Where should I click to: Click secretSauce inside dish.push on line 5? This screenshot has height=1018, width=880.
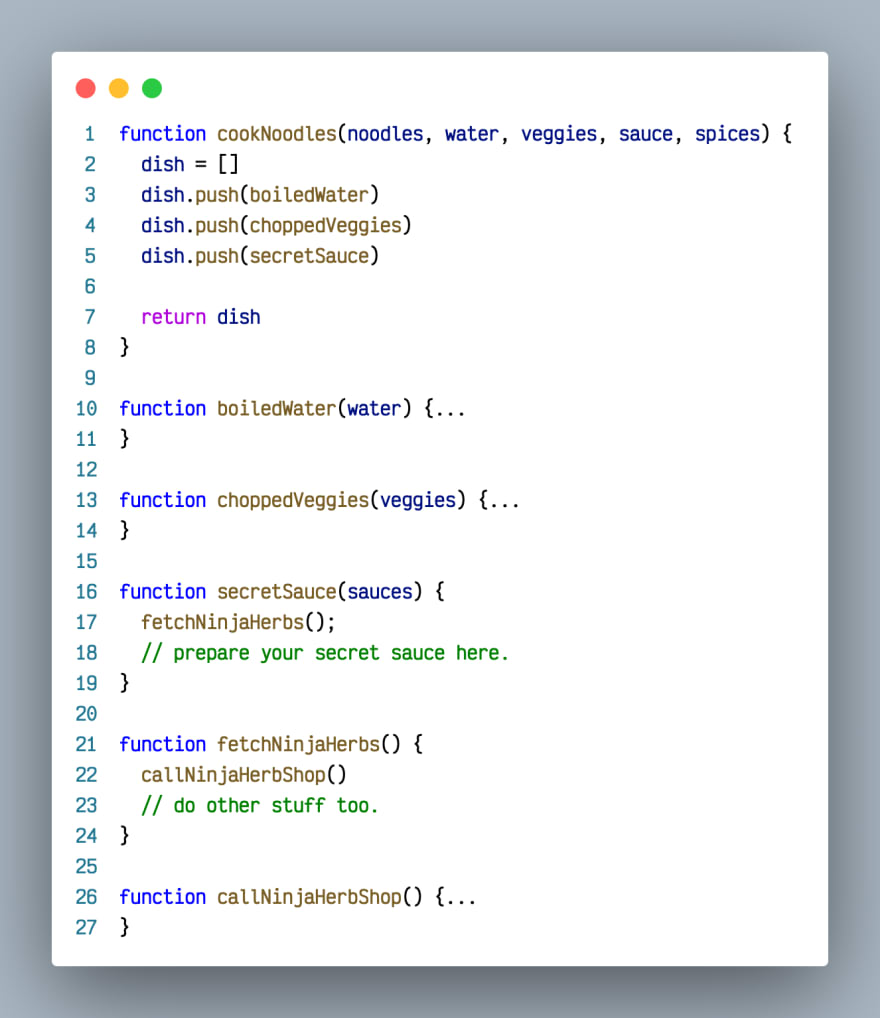click(309, 256)
